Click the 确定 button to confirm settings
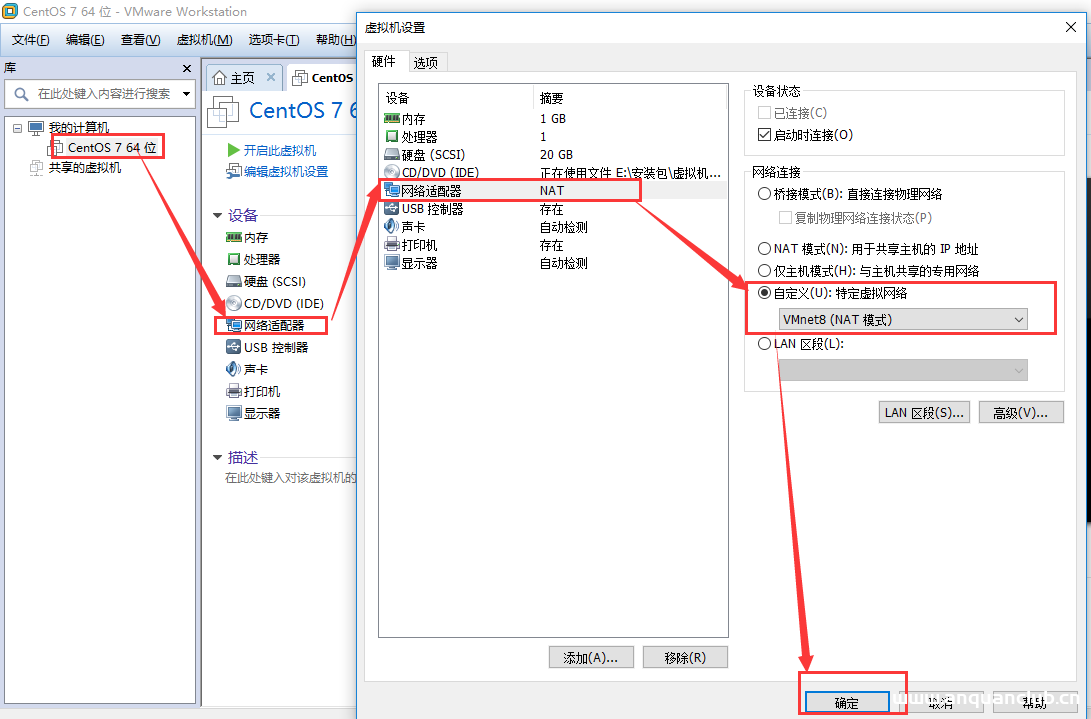 (846, 701)
